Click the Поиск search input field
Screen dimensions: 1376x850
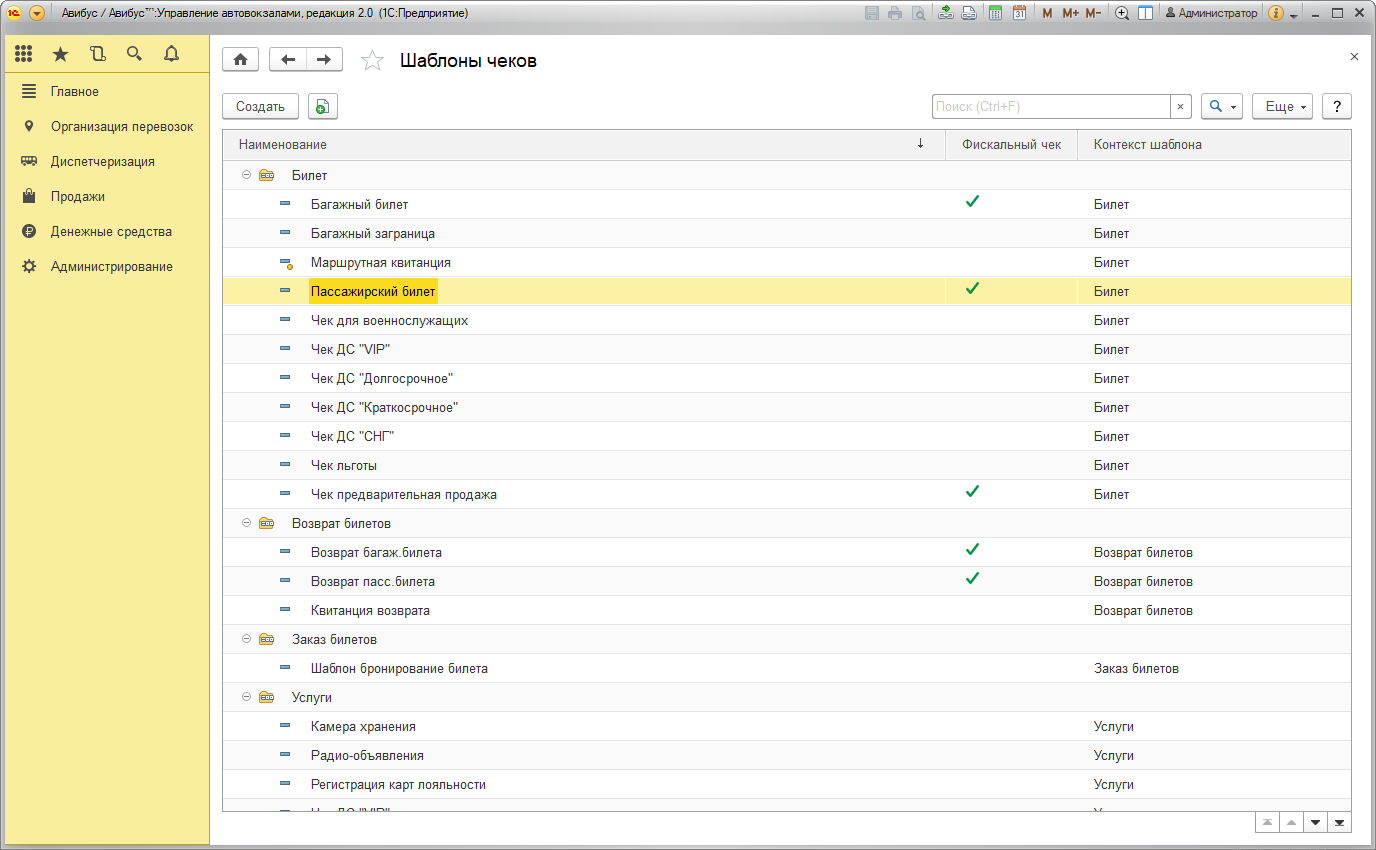(x=1050, y=107)
